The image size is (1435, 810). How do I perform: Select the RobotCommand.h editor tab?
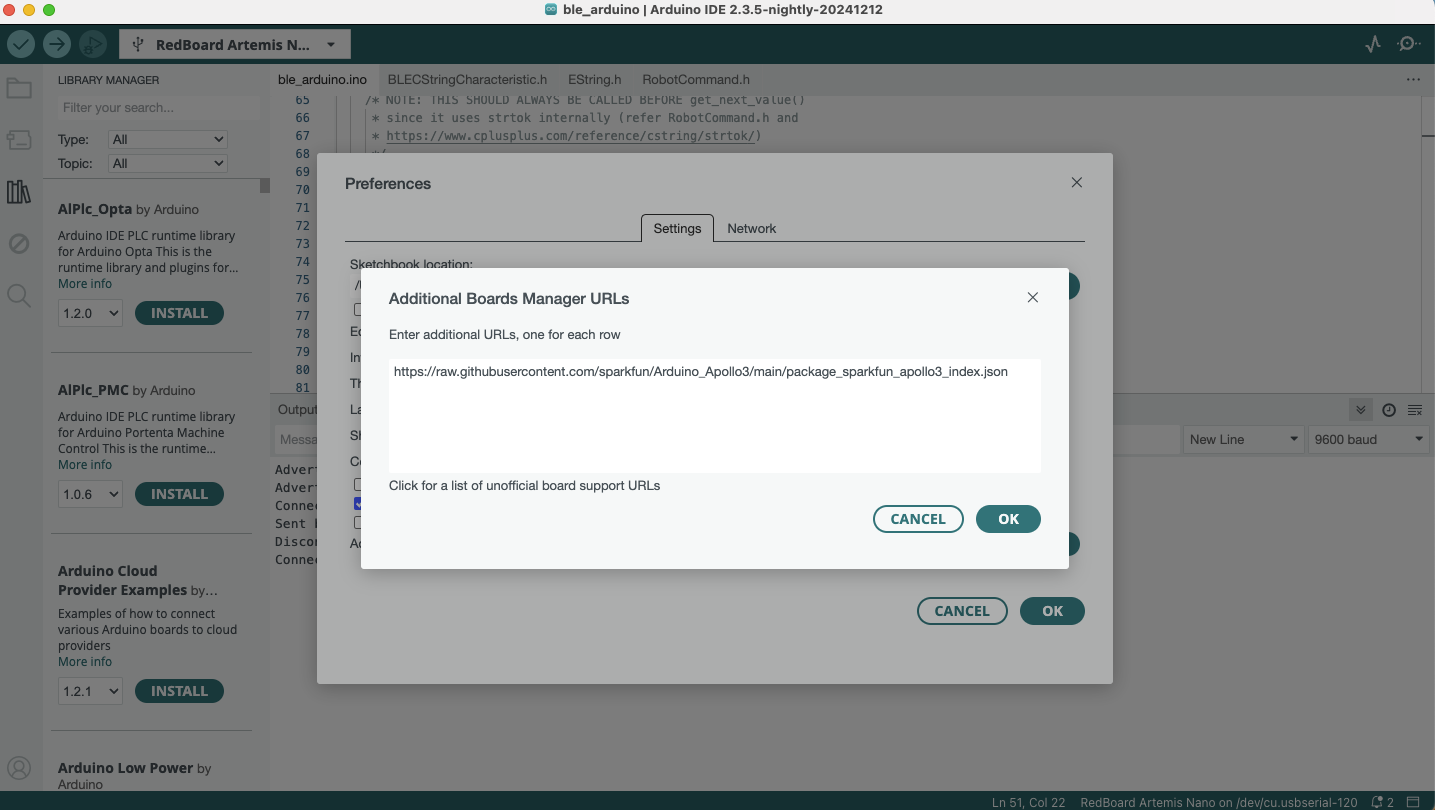pos(696,79)
